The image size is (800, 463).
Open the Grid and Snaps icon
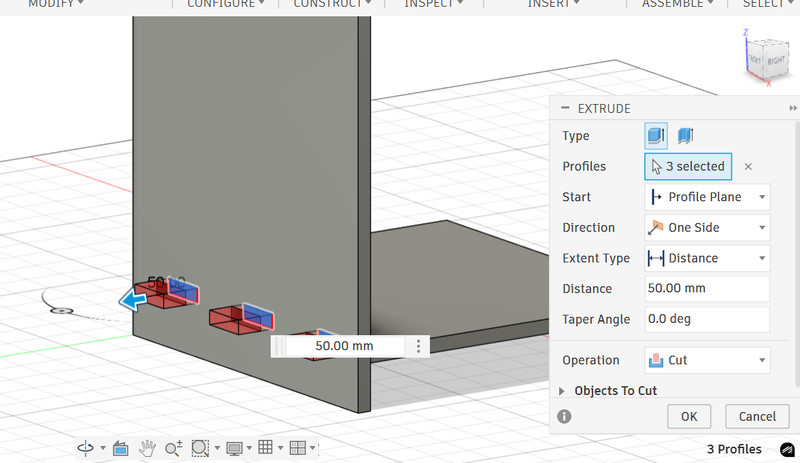pos(265,447)
